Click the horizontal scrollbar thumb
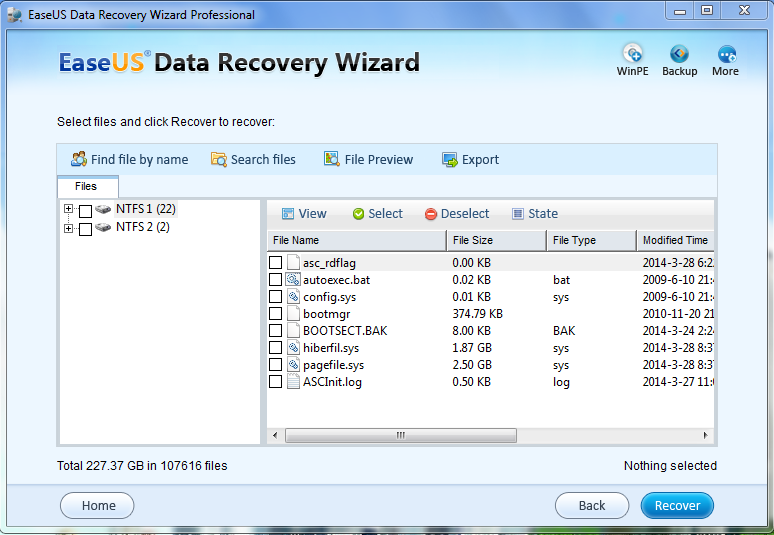 coord(401,435)
